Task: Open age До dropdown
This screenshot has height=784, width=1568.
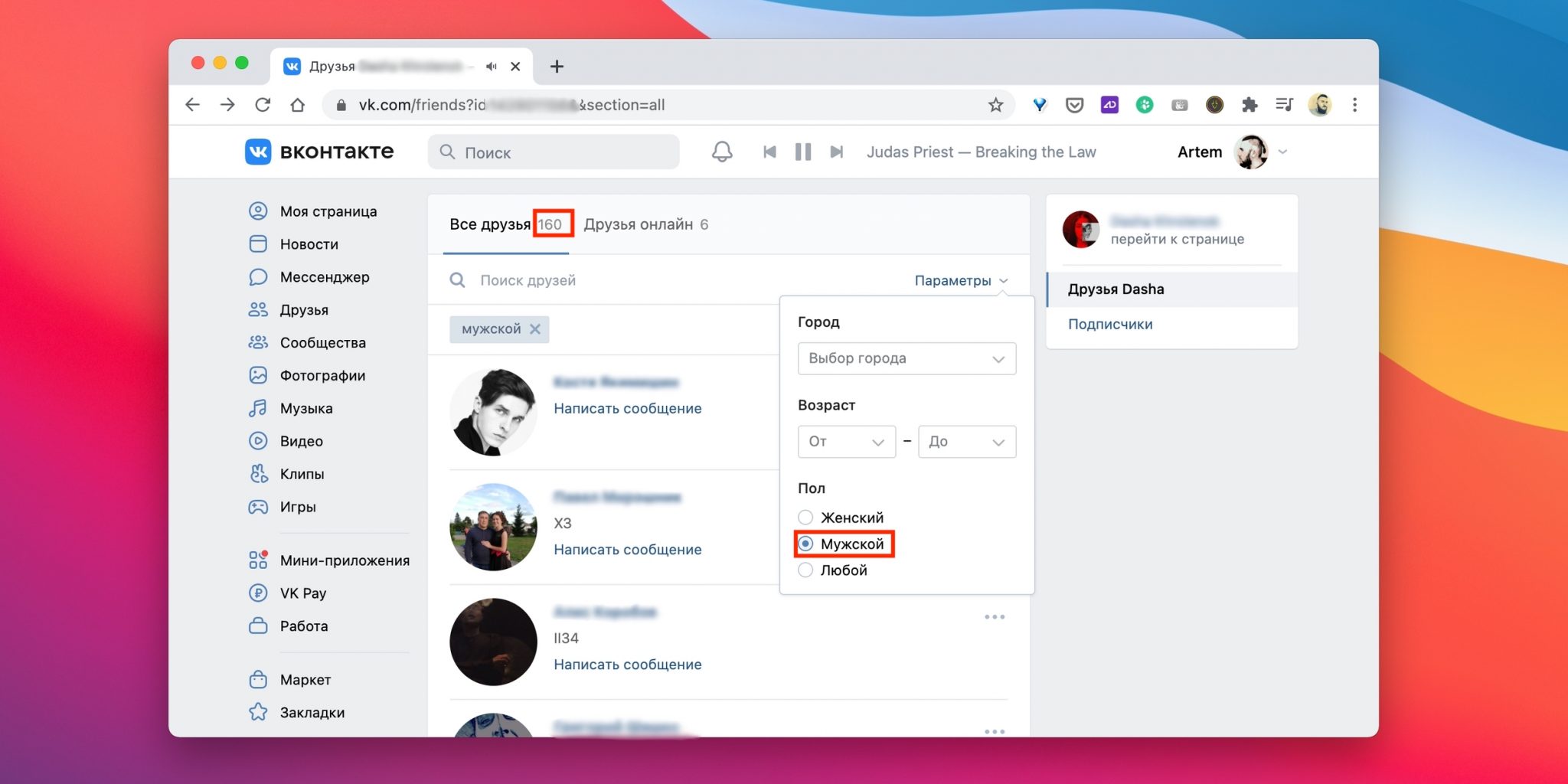Action: pyautogui.click(x=967, y=442)
